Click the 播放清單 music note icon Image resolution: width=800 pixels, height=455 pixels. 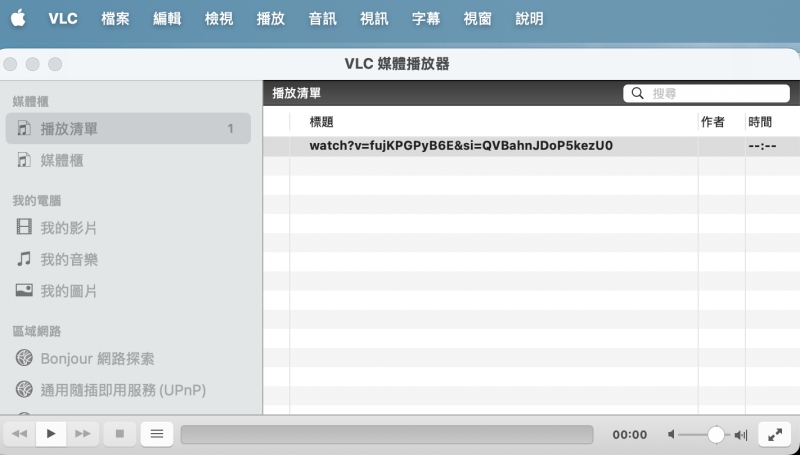[24, 128]
